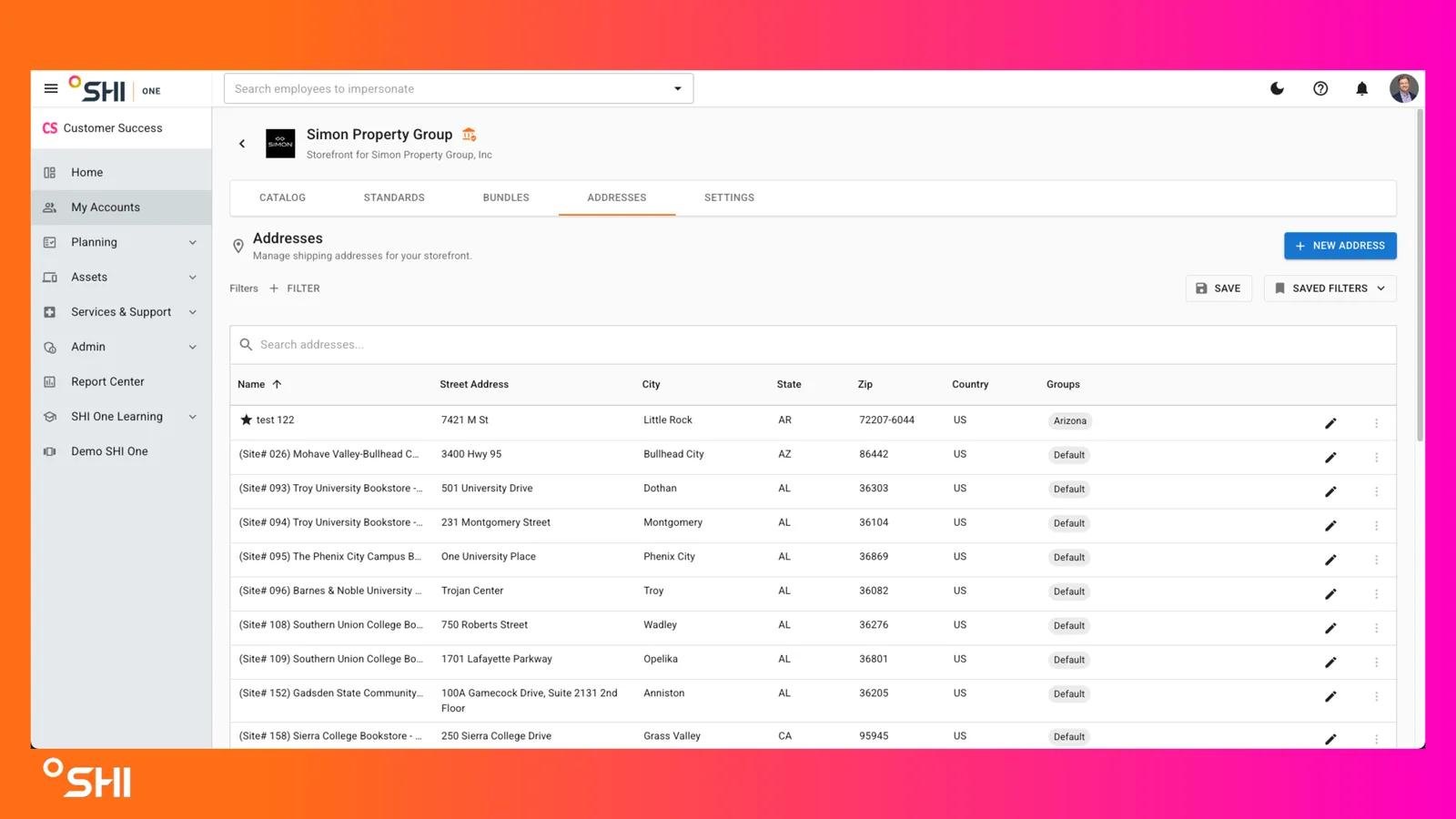The height and width of the screenshot is (819, 1456).
Task: Open Home in the sidebar
Action: click(x=121, y=172)
